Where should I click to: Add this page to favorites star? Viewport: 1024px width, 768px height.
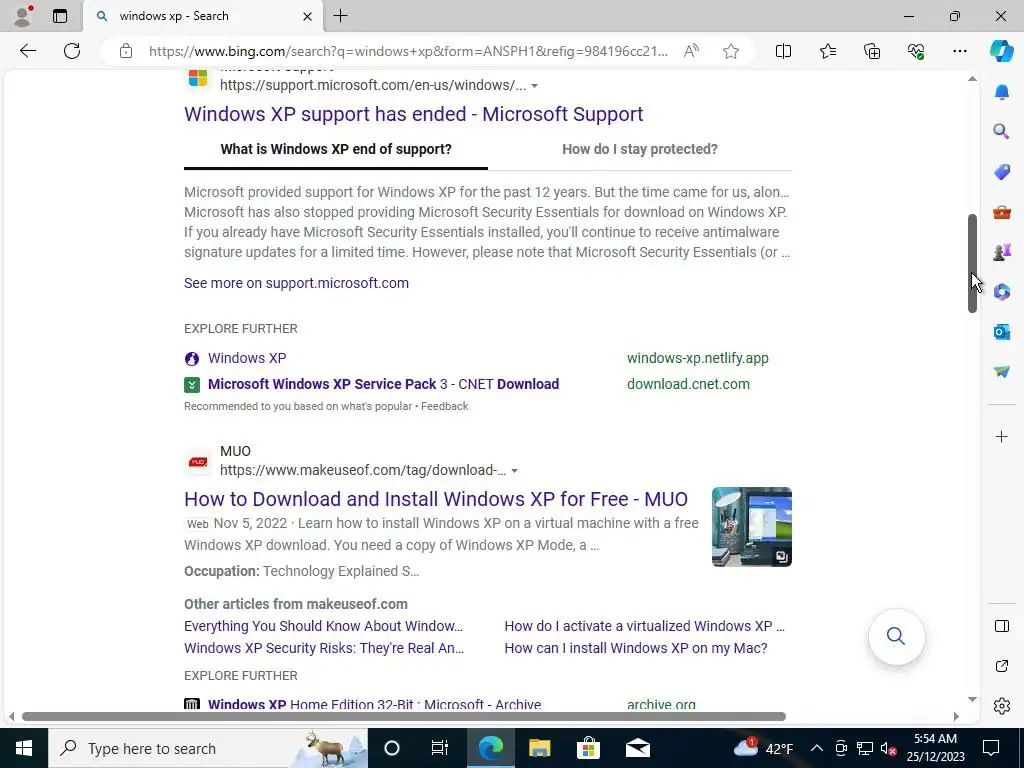point(731,51)
